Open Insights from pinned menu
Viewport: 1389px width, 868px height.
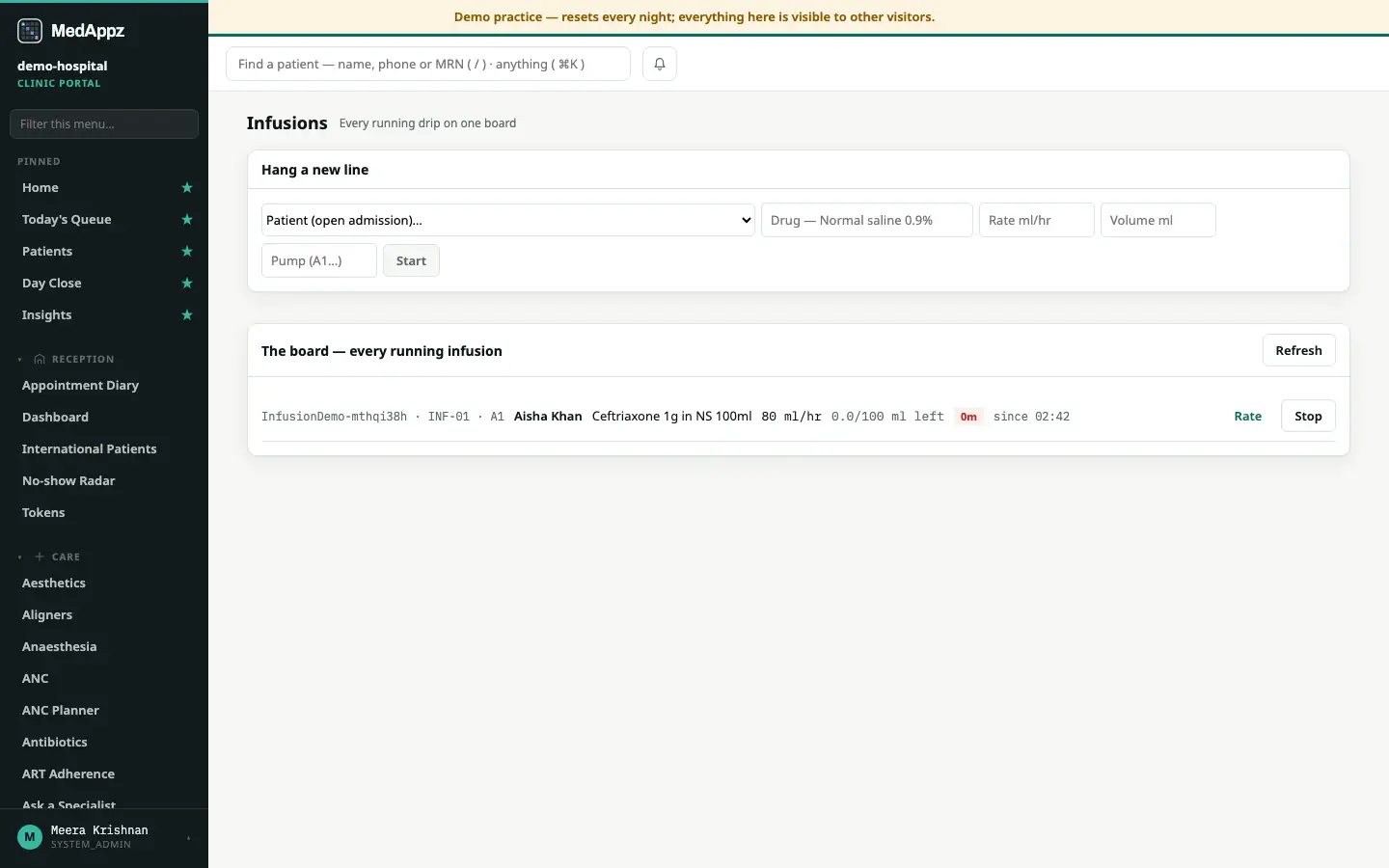click(x=46, y=315)
